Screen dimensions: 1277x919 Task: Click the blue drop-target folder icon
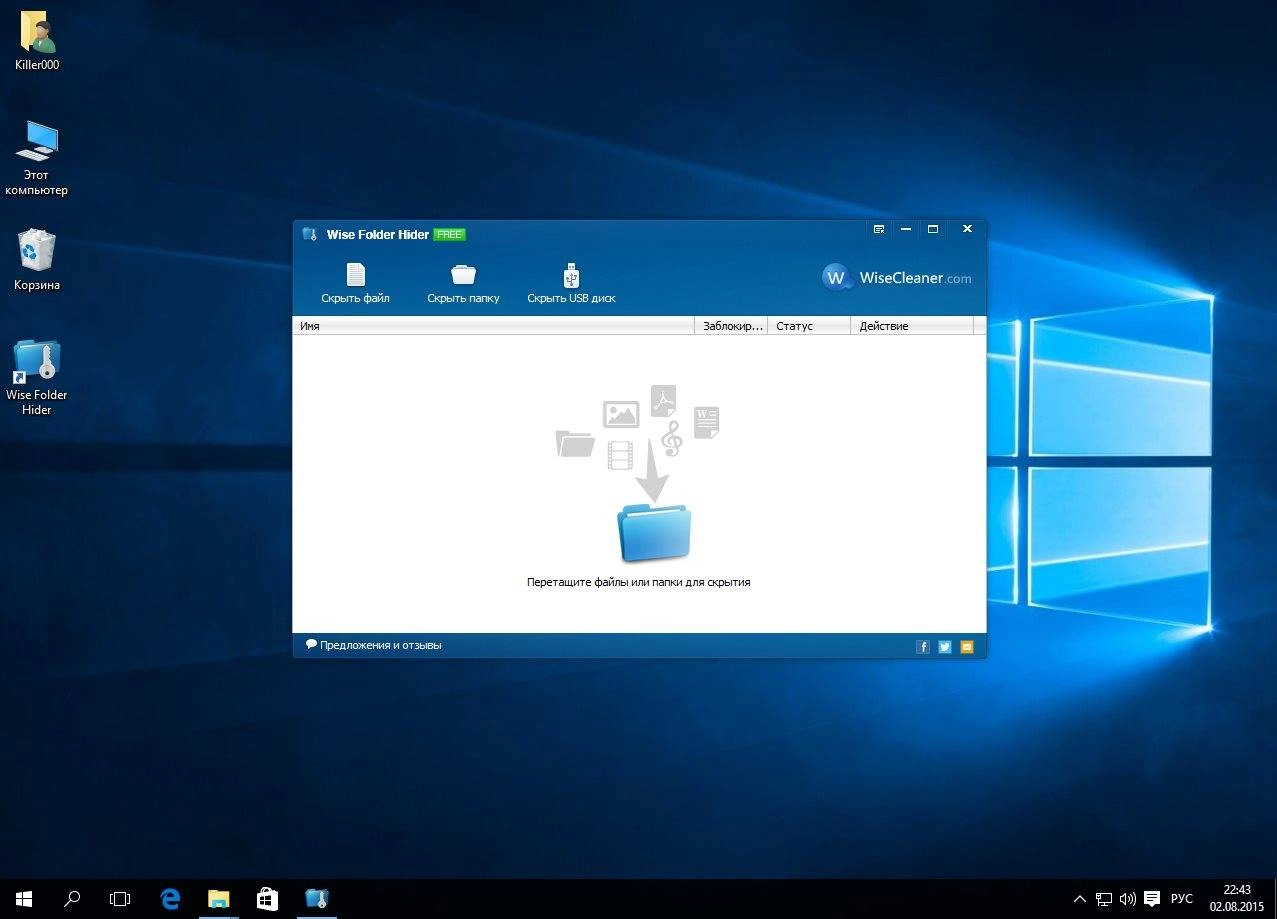(654, 533)
